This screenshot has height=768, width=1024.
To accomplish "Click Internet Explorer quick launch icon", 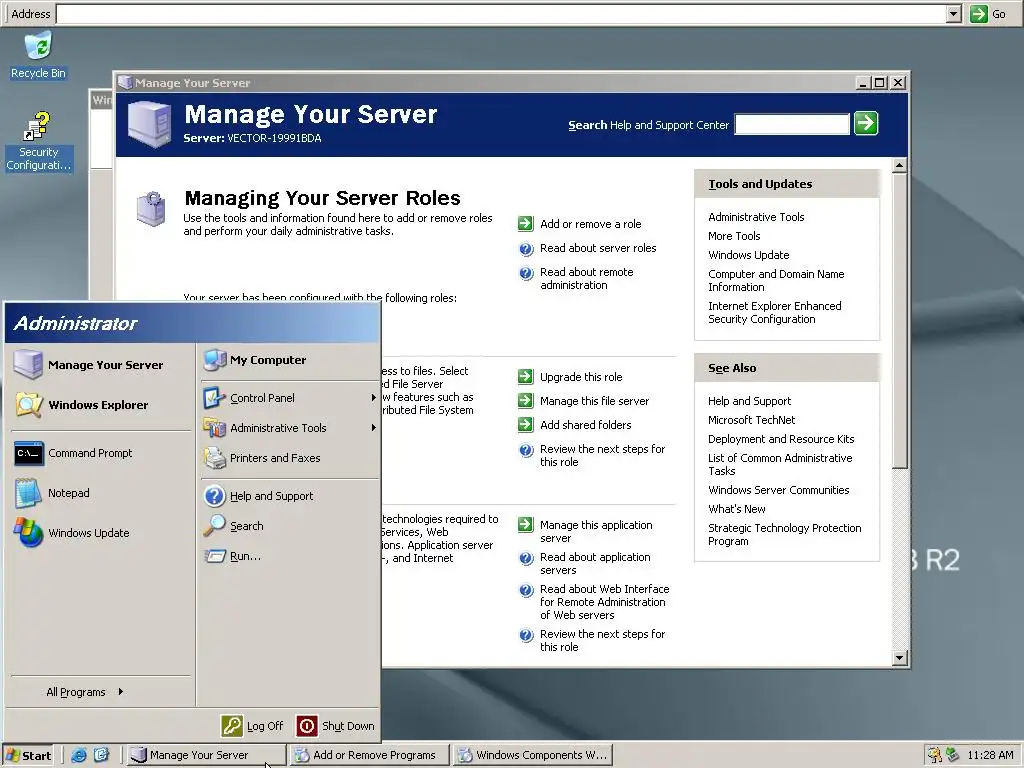I will click(x=79, y=755).
